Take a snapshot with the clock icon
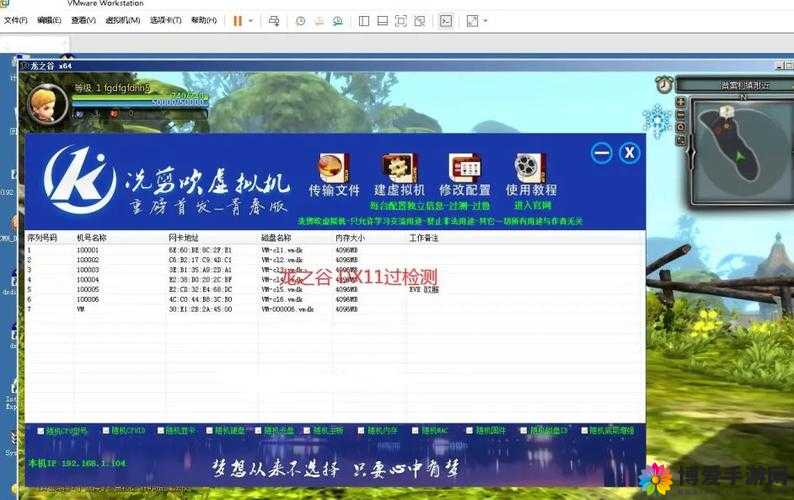The height and width of the screenshot is (500, 794). (300, 21)
